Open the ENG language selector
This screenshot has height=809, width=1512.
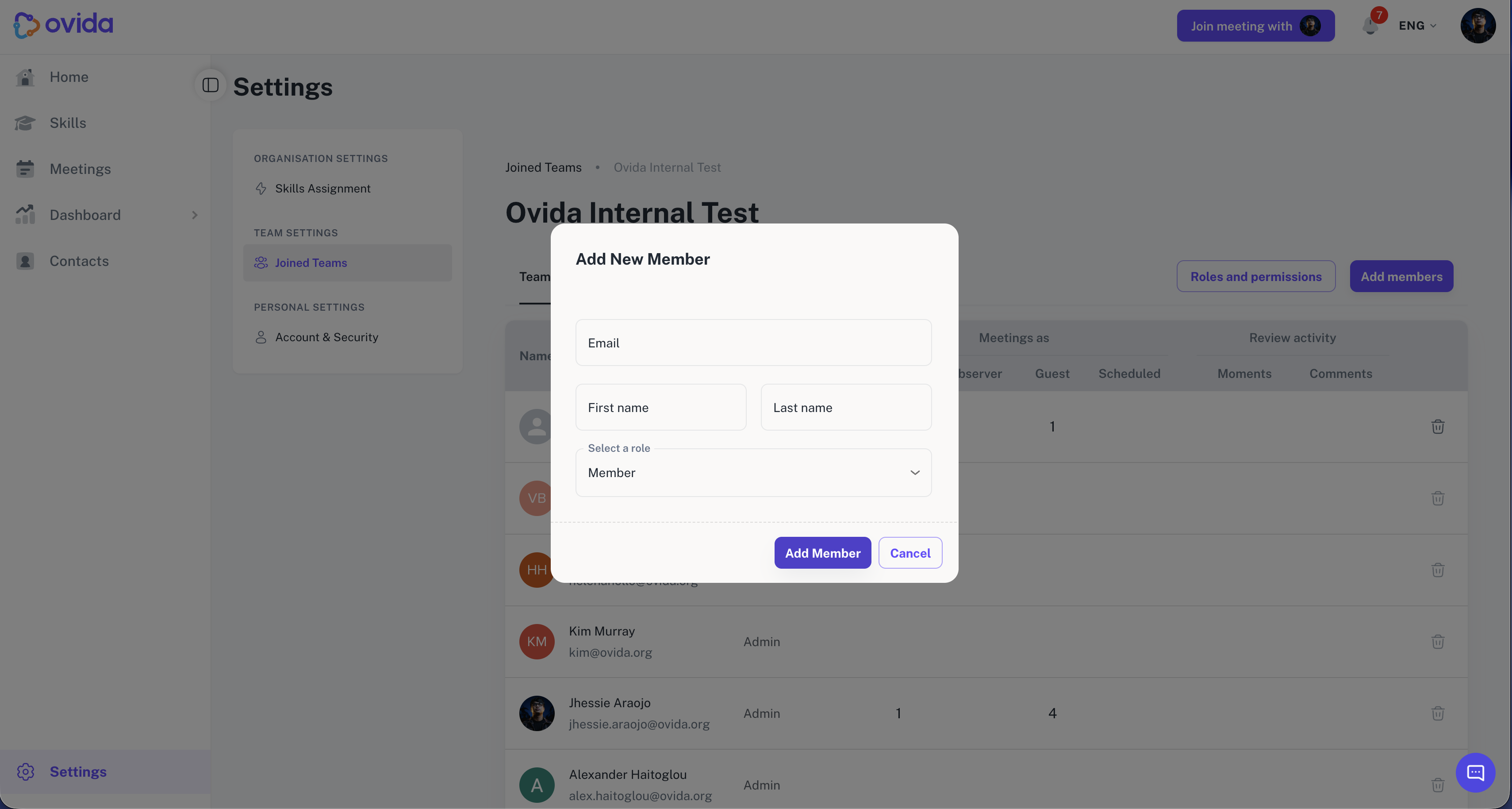pyautogui.click(x=1417, y=26)
